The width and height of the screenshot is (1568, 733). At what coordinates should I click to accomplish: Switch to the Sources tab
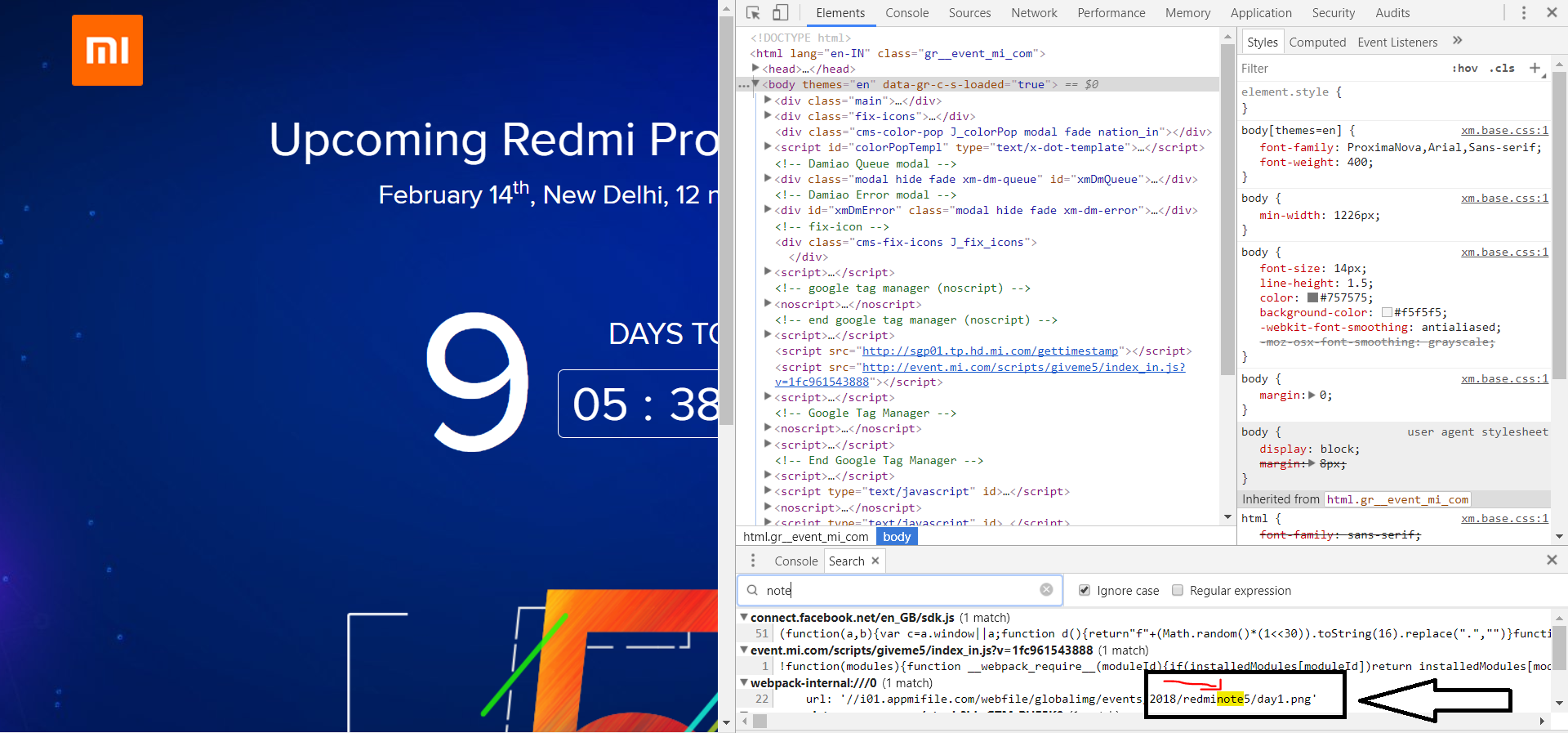(x=969, y=13)
